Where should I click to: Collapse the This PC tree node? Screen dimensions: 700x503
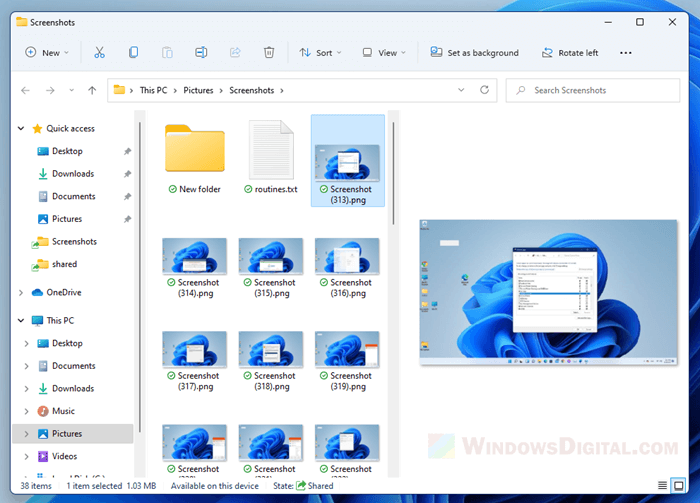tap(22, 321)
